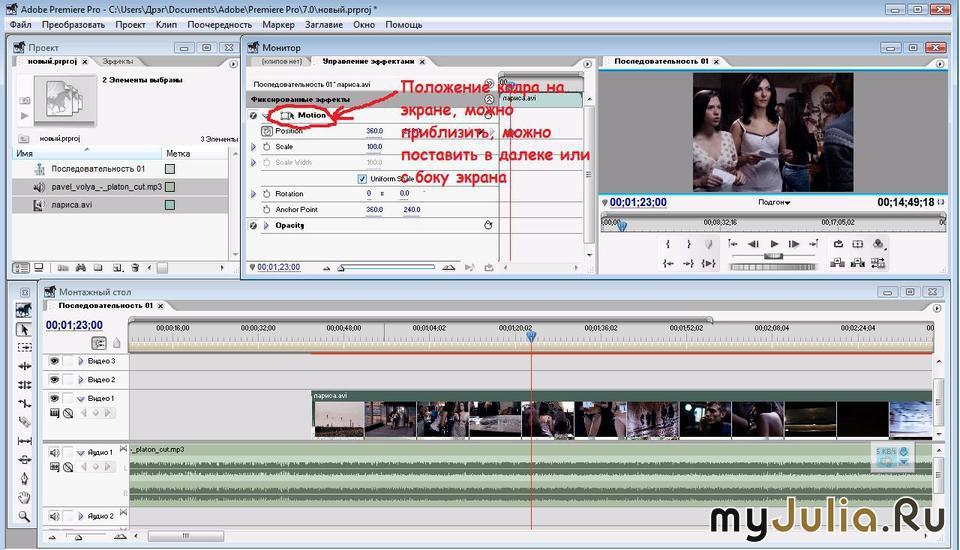Expand the Opacity effect
Screen dimensions: 960x550
(x=266, y=225)
